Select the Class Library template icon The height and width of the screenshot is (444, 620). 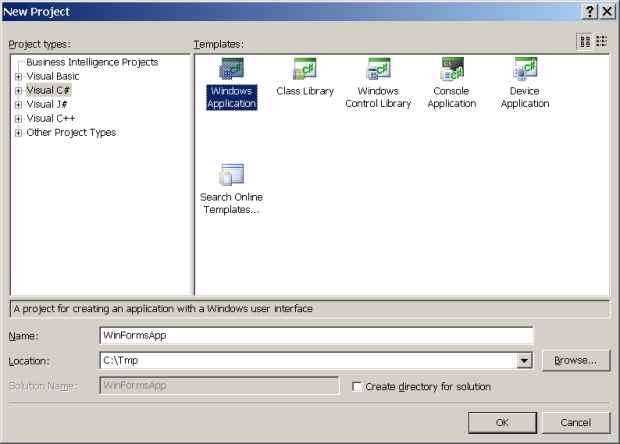[x=304, y=71]
